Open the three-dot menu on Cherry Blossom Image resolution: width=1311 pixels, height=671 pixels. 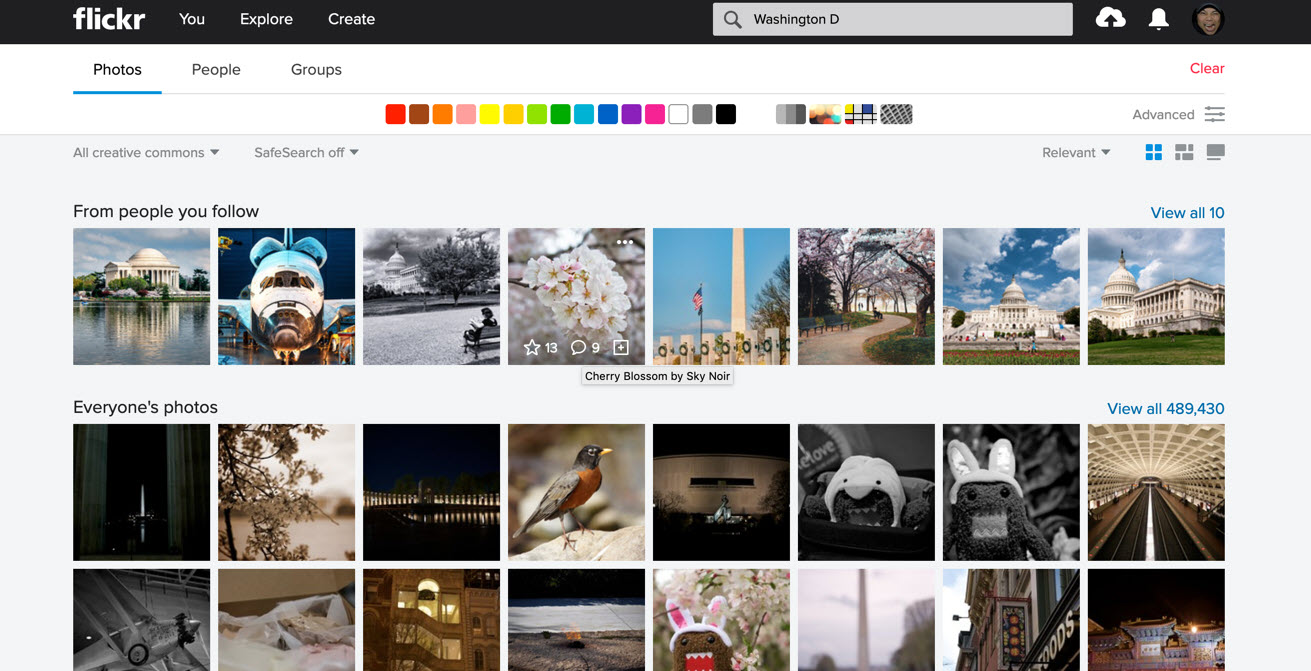625,242
